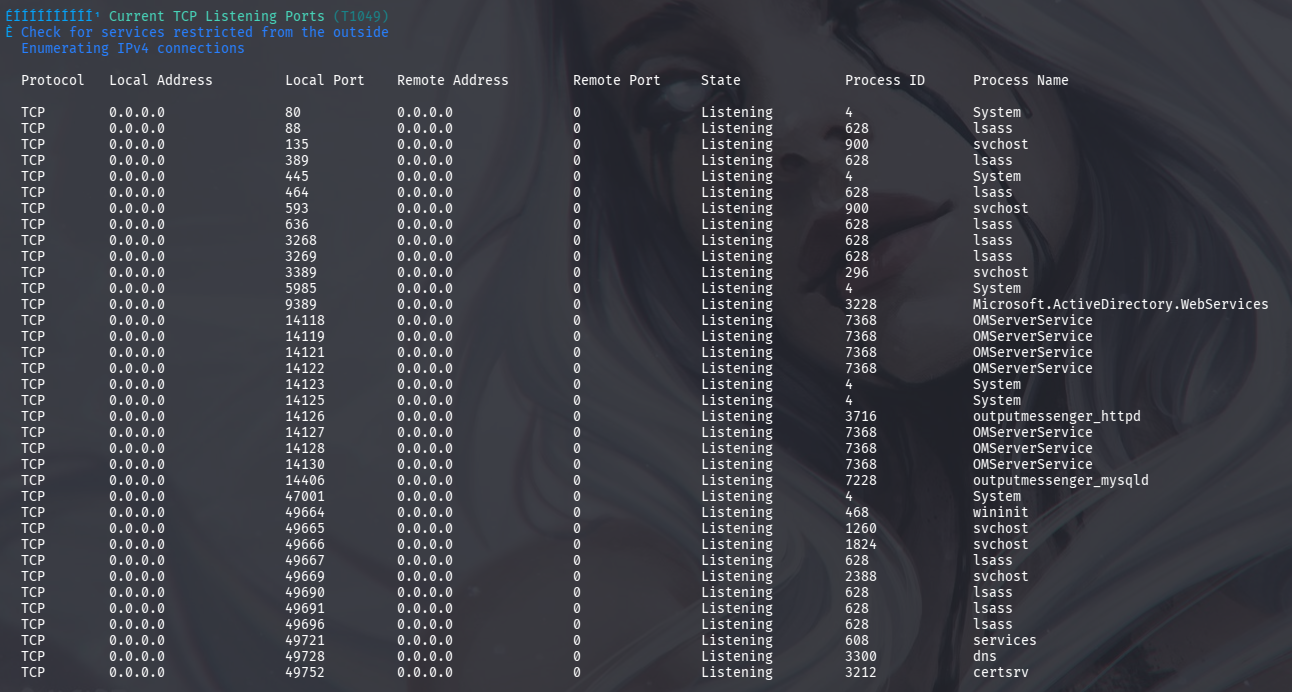Click the Process Name column header
1292x692 pixels.
[1021, 80]
